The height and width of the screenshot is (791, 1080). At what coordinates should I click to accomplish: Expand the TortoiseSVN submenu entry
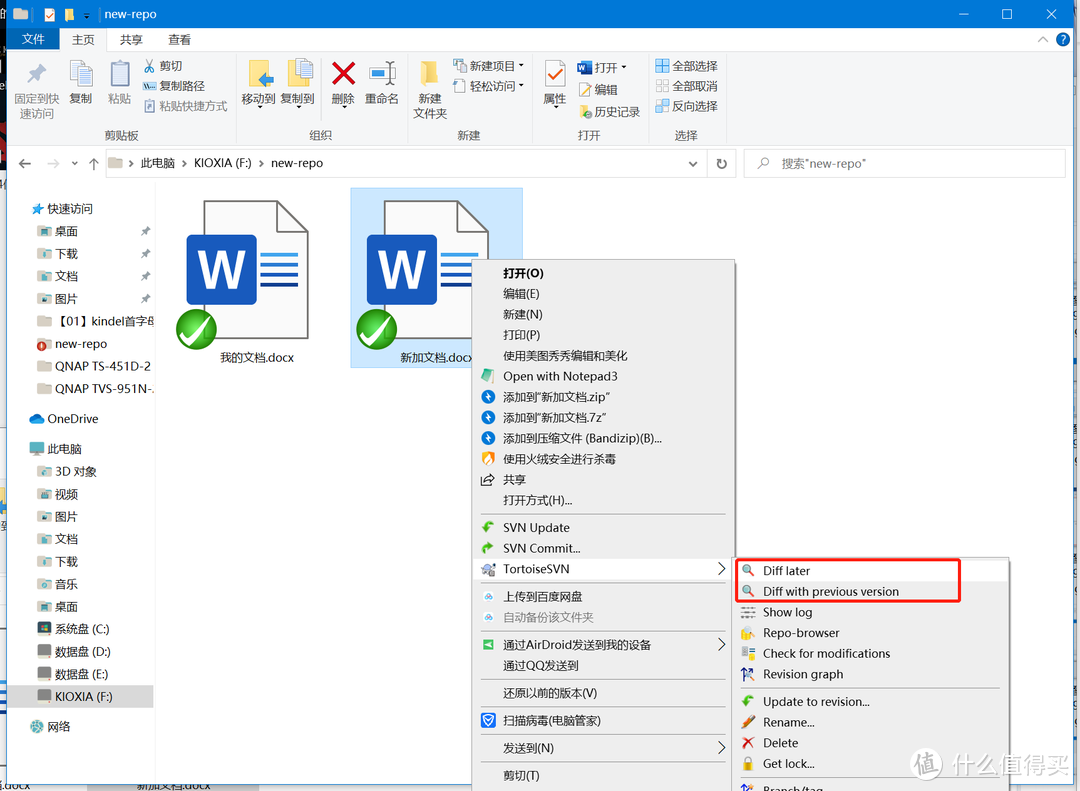[x=603, y=569]
